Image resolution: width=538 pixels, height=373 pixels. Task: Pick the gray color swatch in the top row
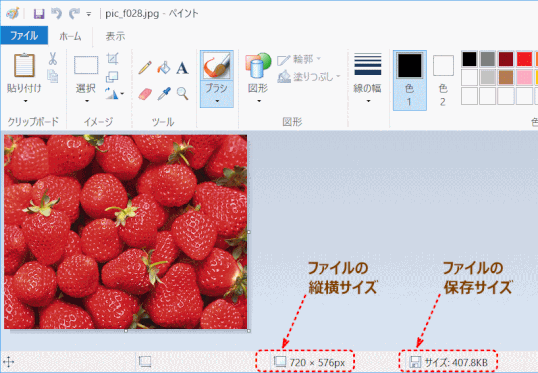click(488, 59)
